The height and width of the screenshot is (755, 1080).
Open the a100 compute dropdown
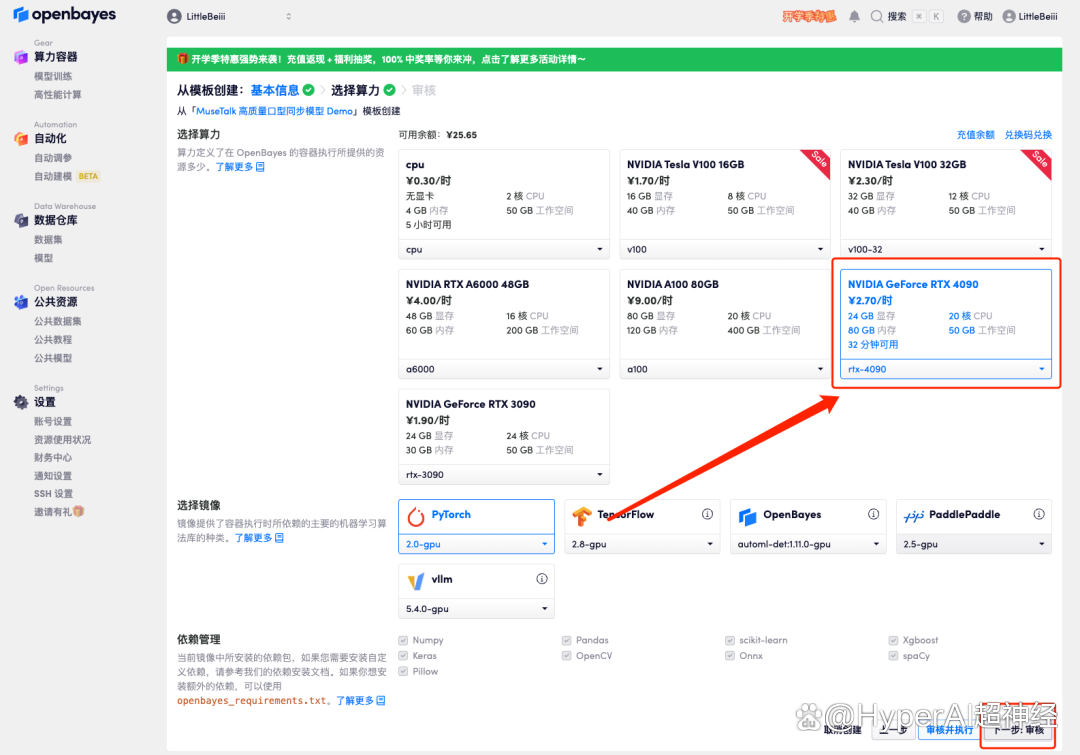pos(725,370)
